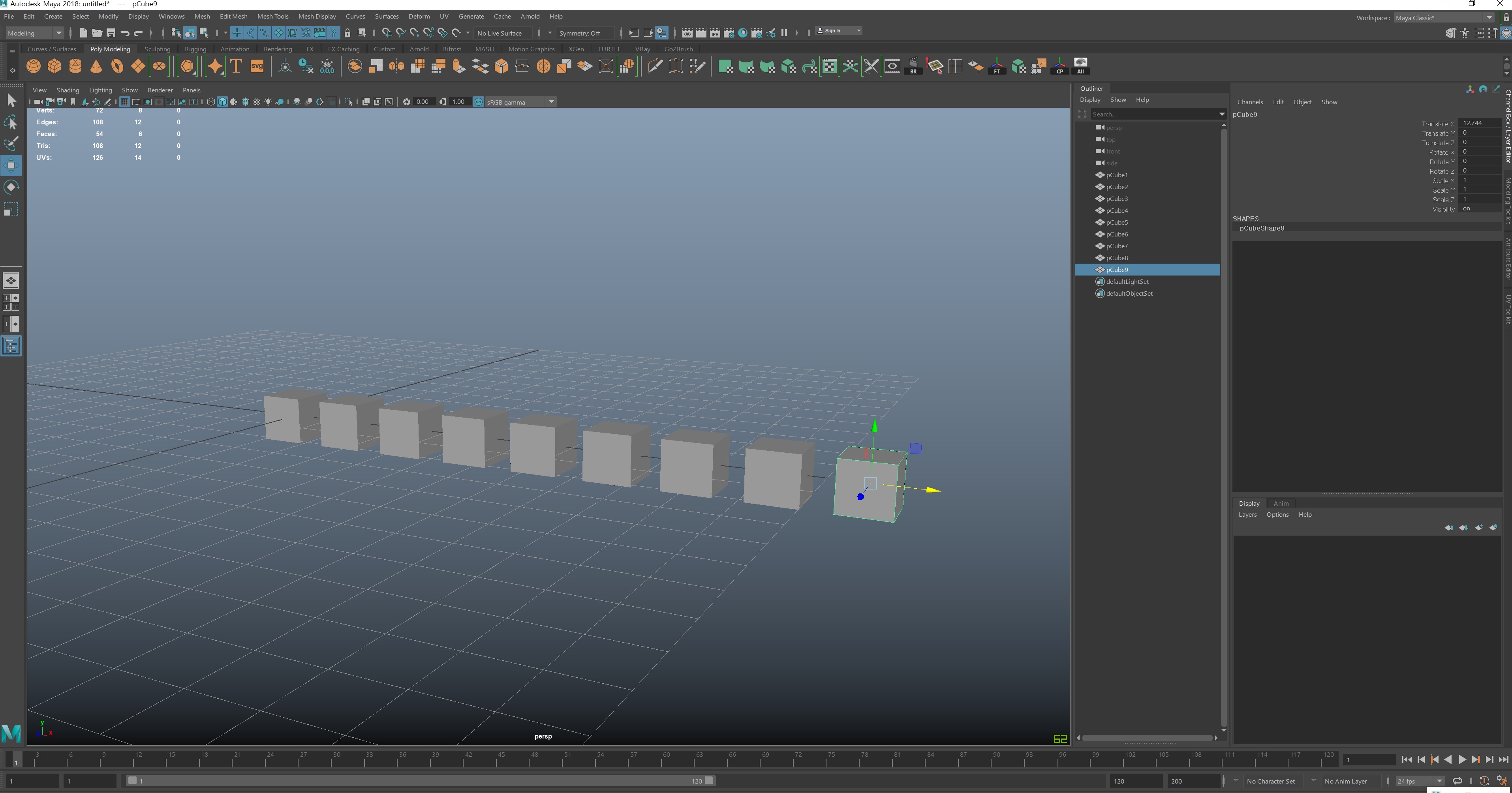1512x793 pixels.
Task: Select pCube5 in the Outliner
Action: (1116, 222)
